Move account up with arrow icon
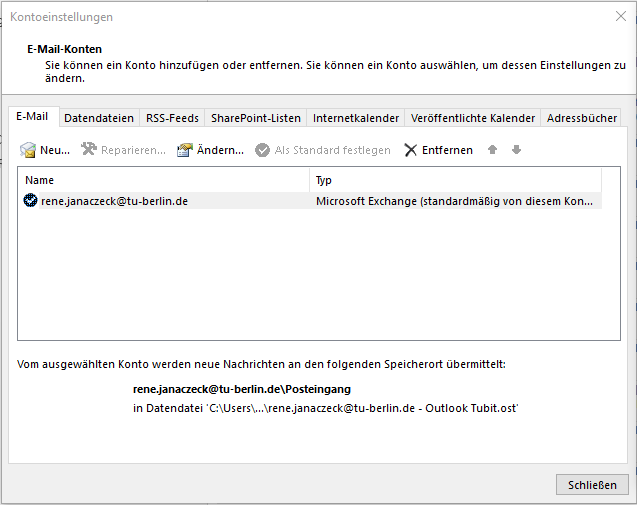 (492, 150)
